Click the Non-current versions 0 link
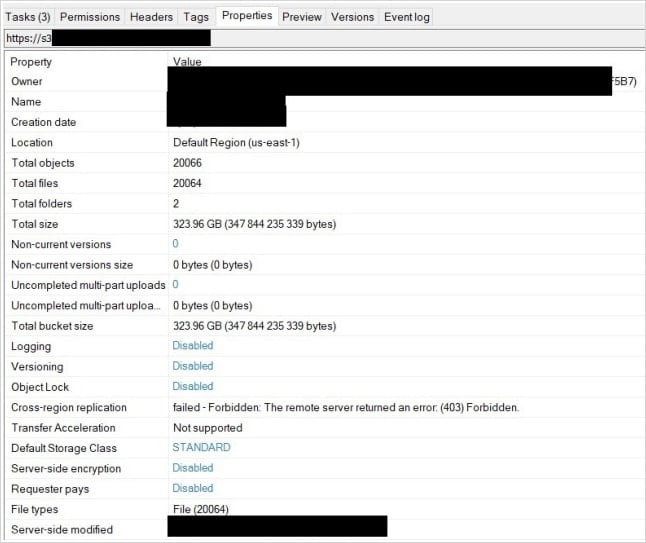The height and width of the screenshot is (543, 646). point(176,244)
